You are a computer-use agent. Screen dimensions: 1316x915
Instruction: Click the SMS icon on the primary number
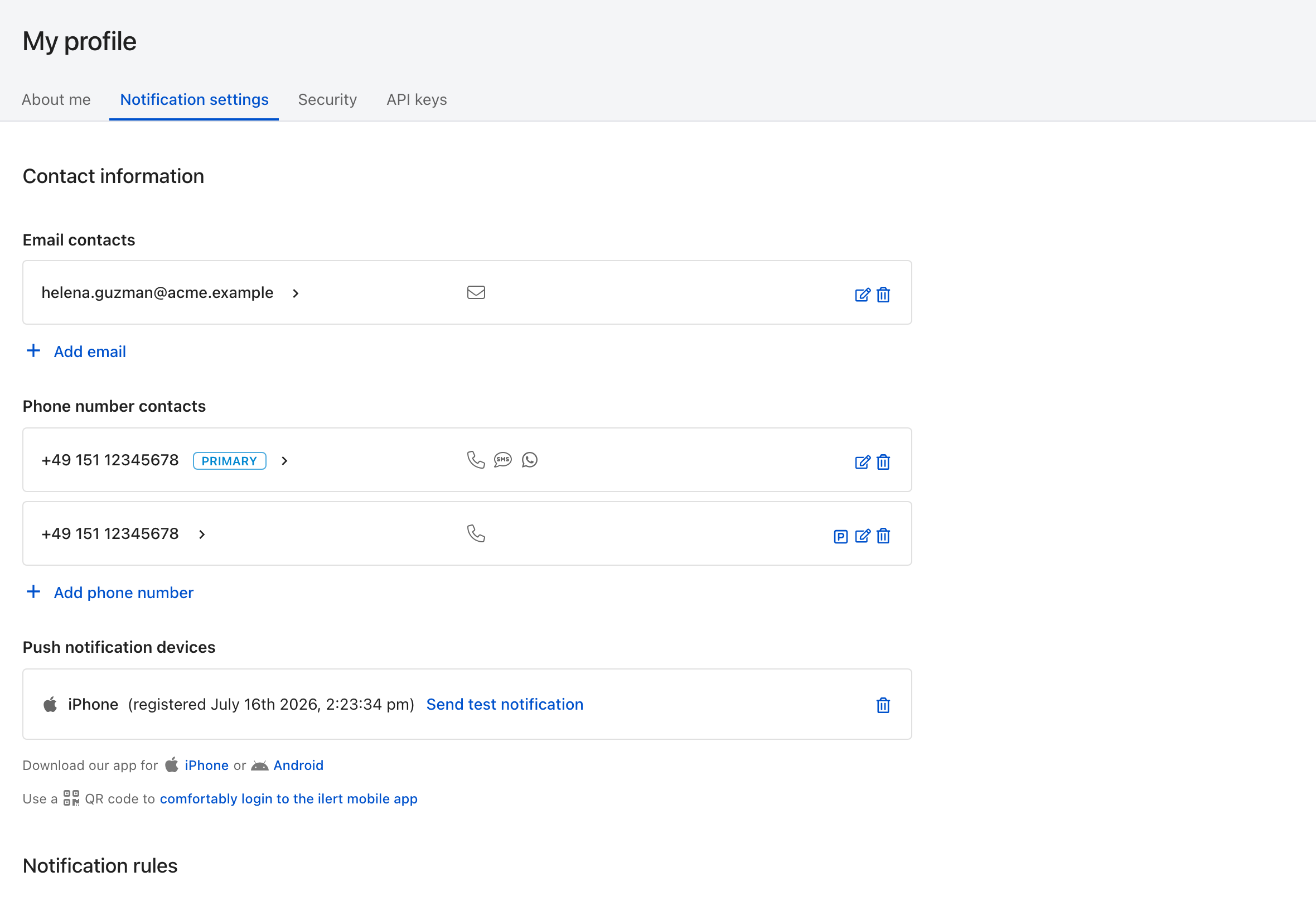coord(503,460)
